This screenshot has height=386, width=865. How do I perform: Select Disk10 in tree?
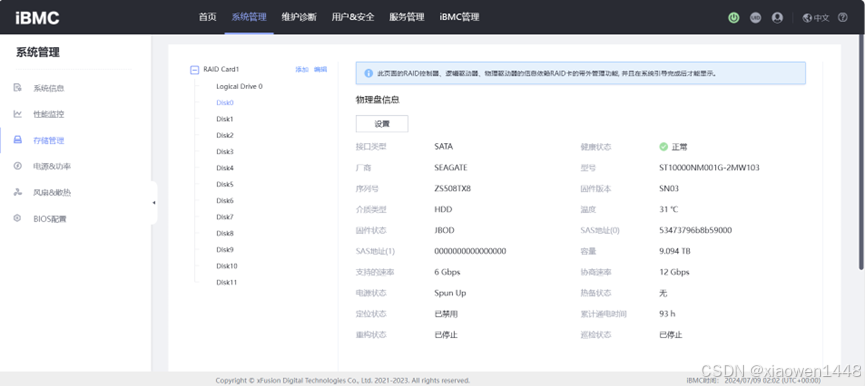coord(227,266)
